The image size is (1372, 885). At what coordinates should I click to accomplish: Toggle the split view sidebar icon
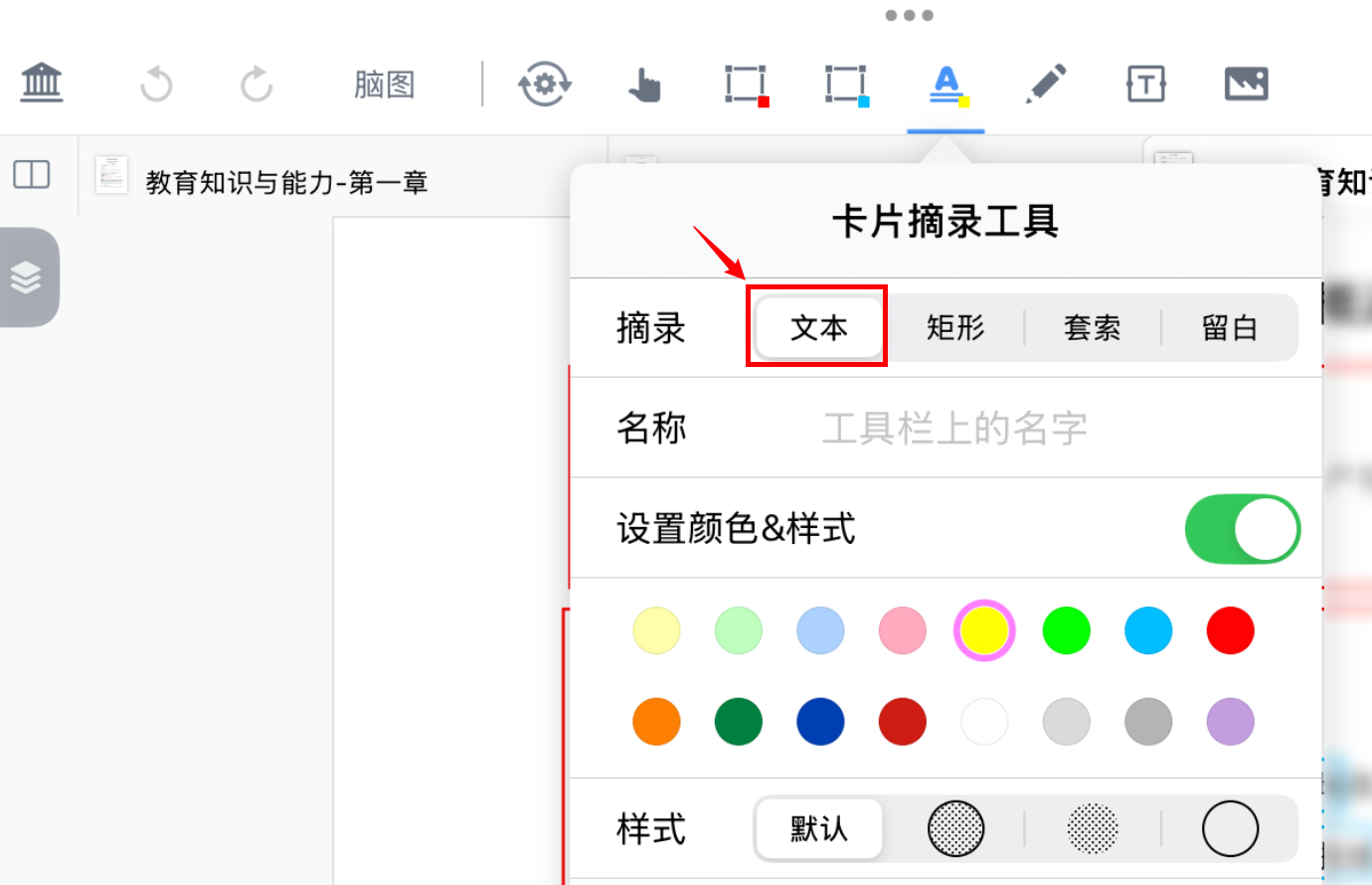pyautogui.click(x=32, y=175)
